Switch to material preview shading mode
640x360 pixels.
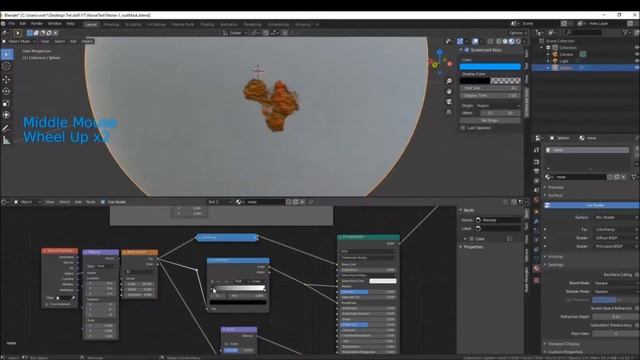click(x=512, y=41)
